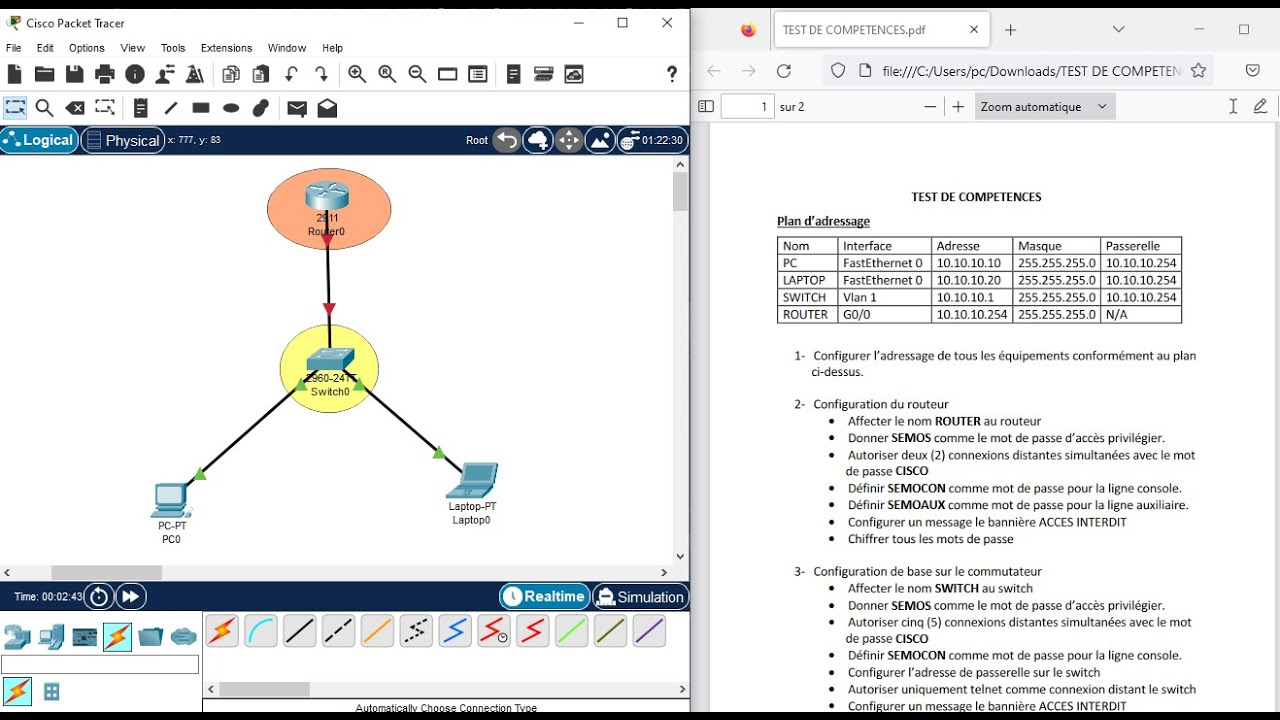Open the Edit menu
The width and height of the screenshot is (1280, 720).
point(45,48)
